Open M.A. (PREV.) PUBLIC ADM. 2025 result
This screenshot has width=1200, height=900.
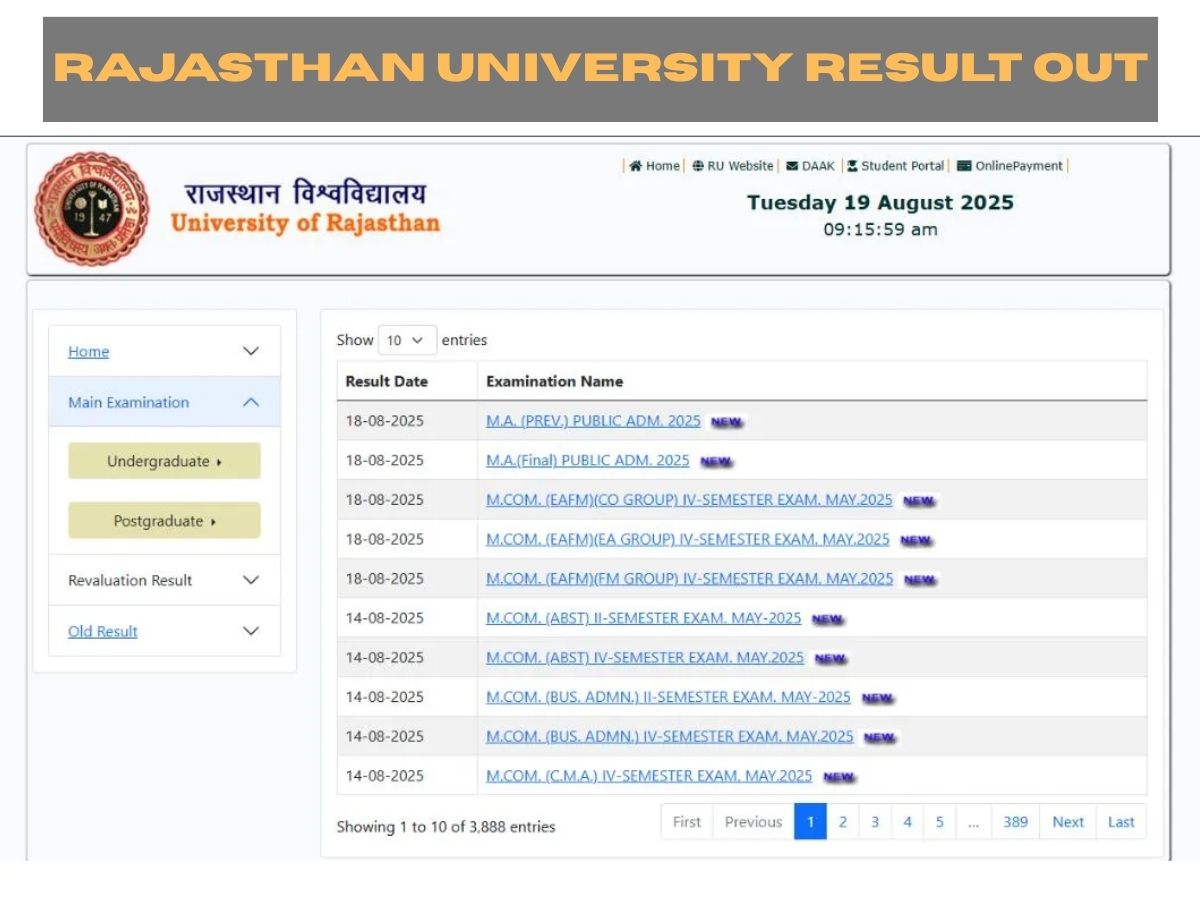pyautogui.click(x=593, y=421)
